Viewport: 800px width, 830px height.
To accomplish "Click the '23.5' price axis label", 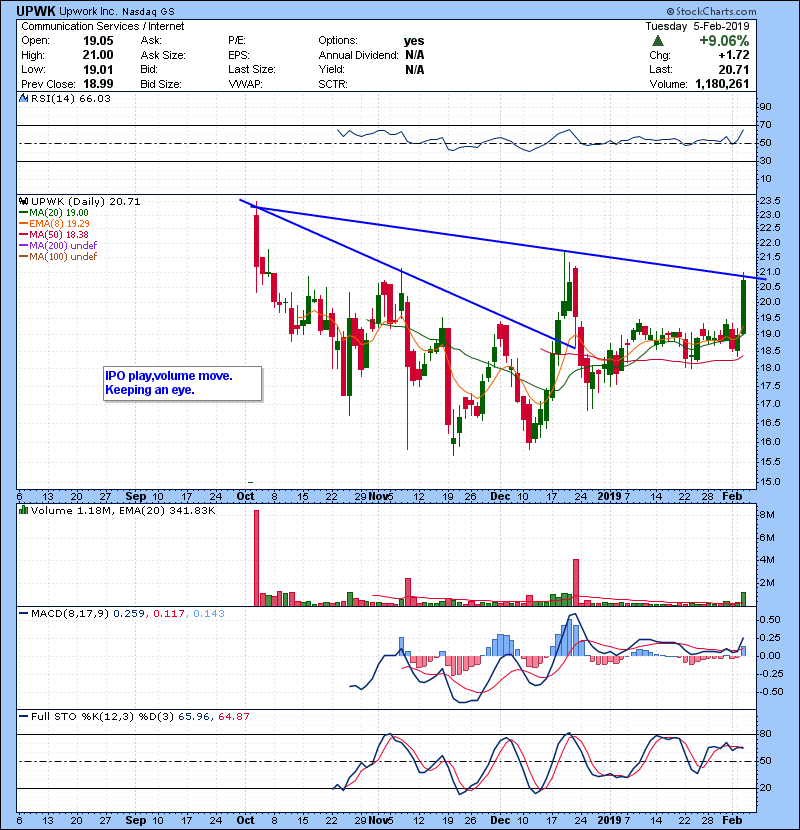I will pos(770,201).
